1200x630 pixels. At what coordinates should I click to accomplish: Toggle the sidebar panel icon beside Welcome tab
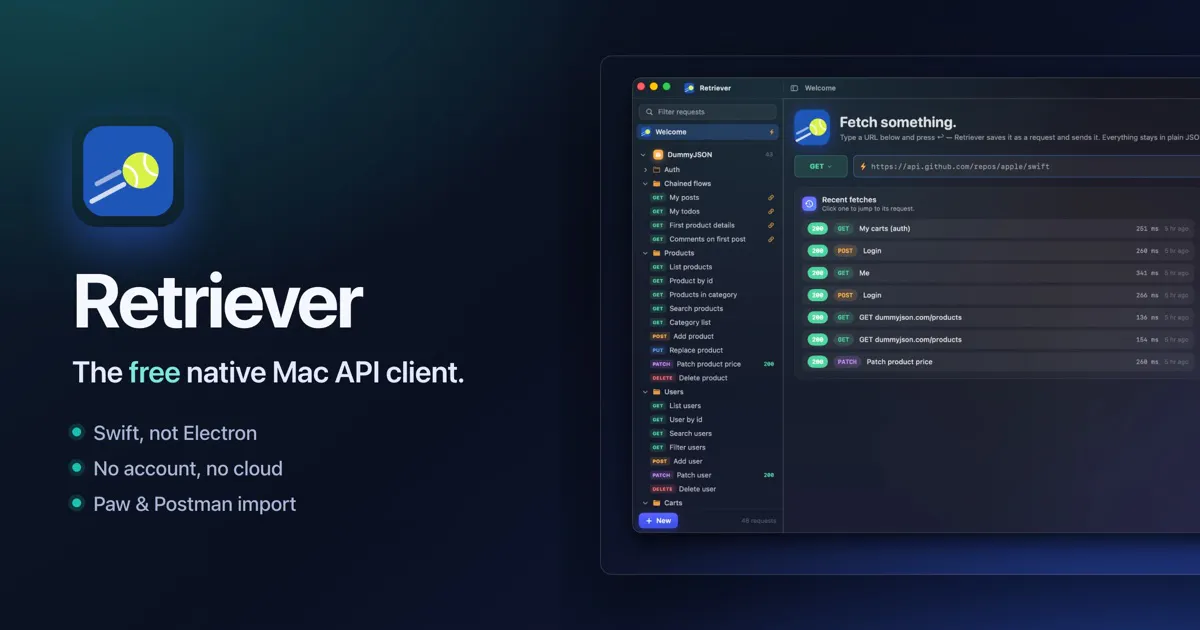[x=794, y=88]
